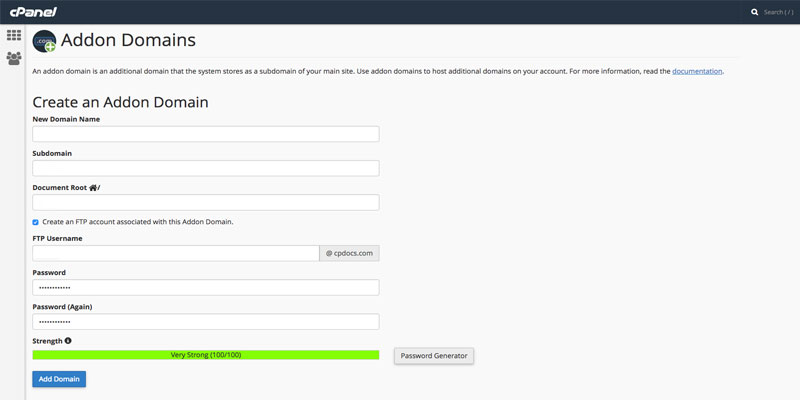This screenshot has width=800, height=400.
Task: Click the Password field
Action: click(x=206, y=287)
